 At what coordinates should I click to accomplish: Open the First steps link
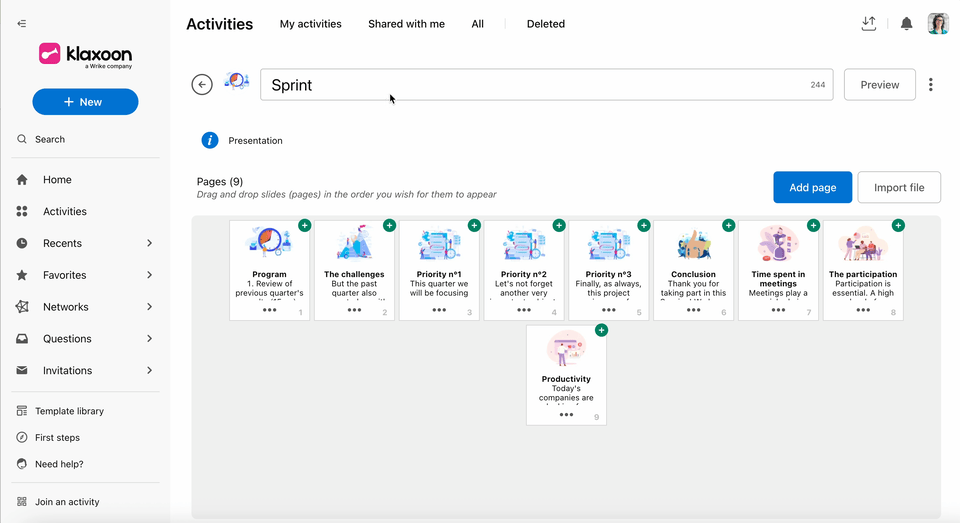point(57,437)
